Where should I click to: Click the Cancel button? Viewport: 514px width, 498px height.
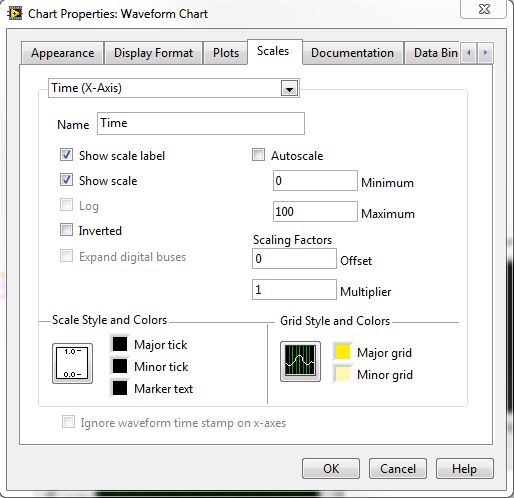pyautogui.click(x=398, y=469)
